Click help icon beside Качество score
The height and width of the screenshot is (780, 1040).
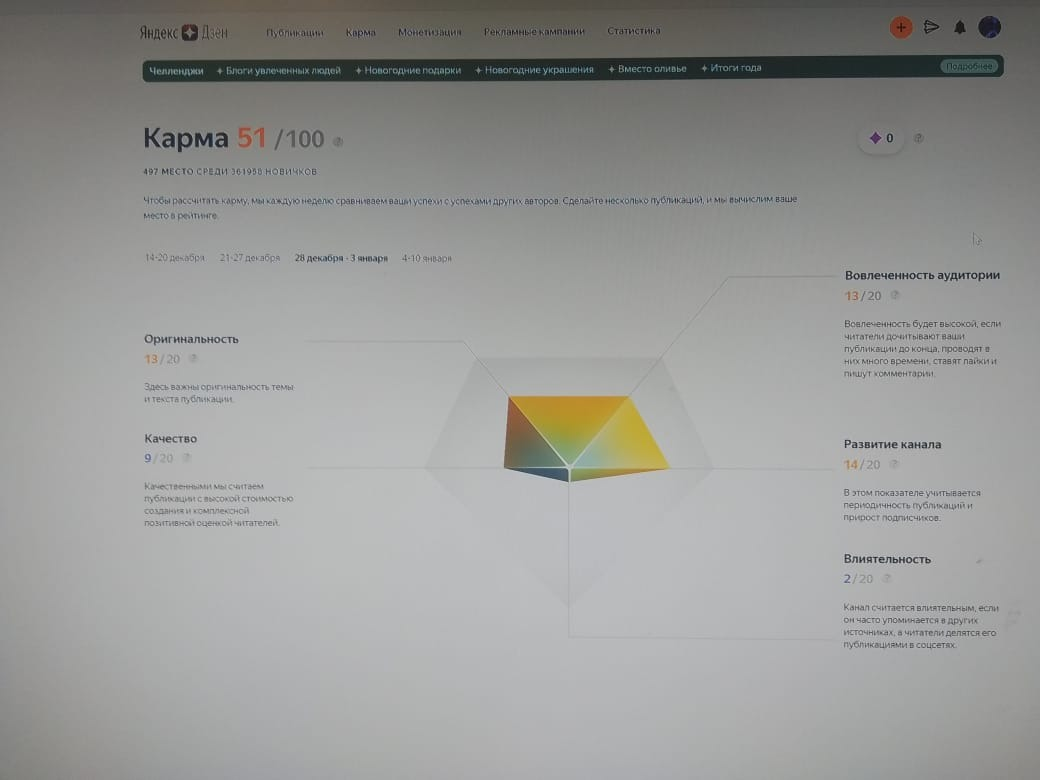point(186,458)
